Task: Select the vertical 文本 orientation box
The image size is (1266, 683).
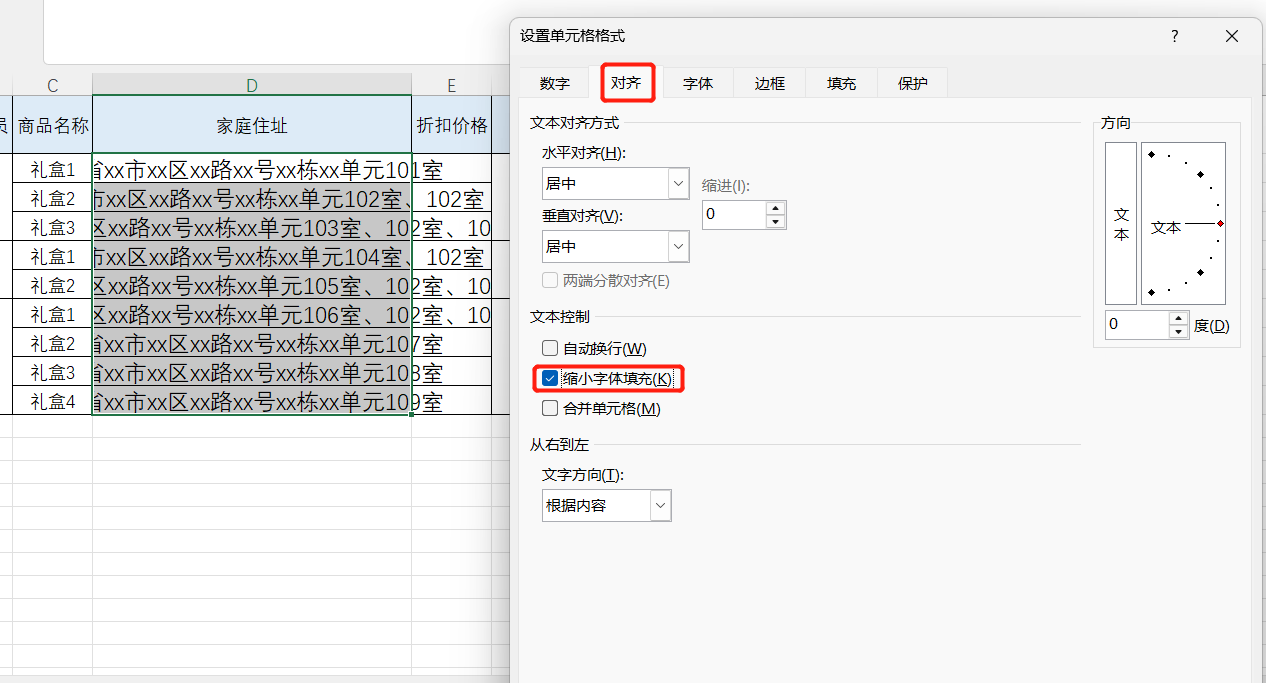Action: [x=1121, y=223]
